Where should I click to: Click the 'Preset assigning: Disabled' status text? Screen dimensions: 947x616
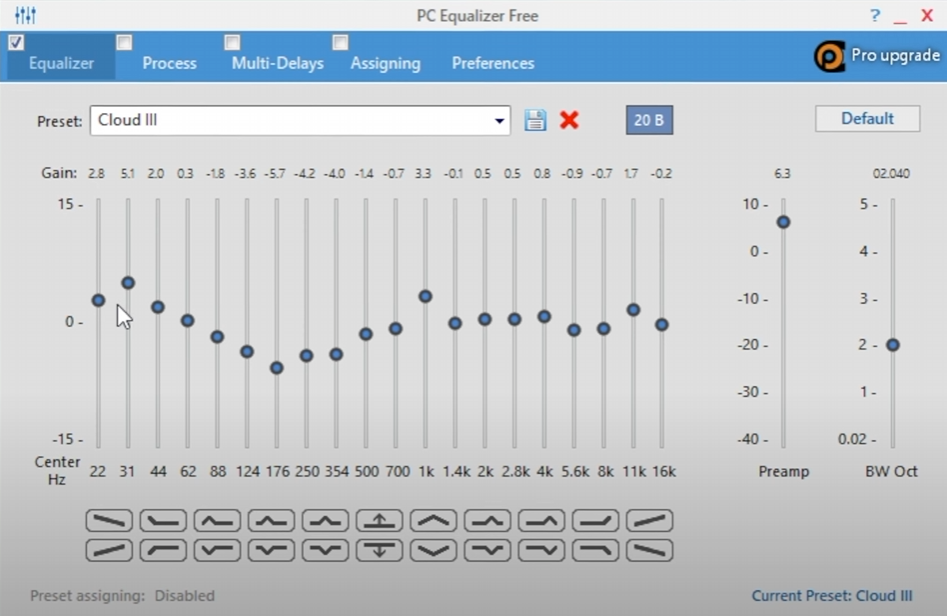pos(123,596)
